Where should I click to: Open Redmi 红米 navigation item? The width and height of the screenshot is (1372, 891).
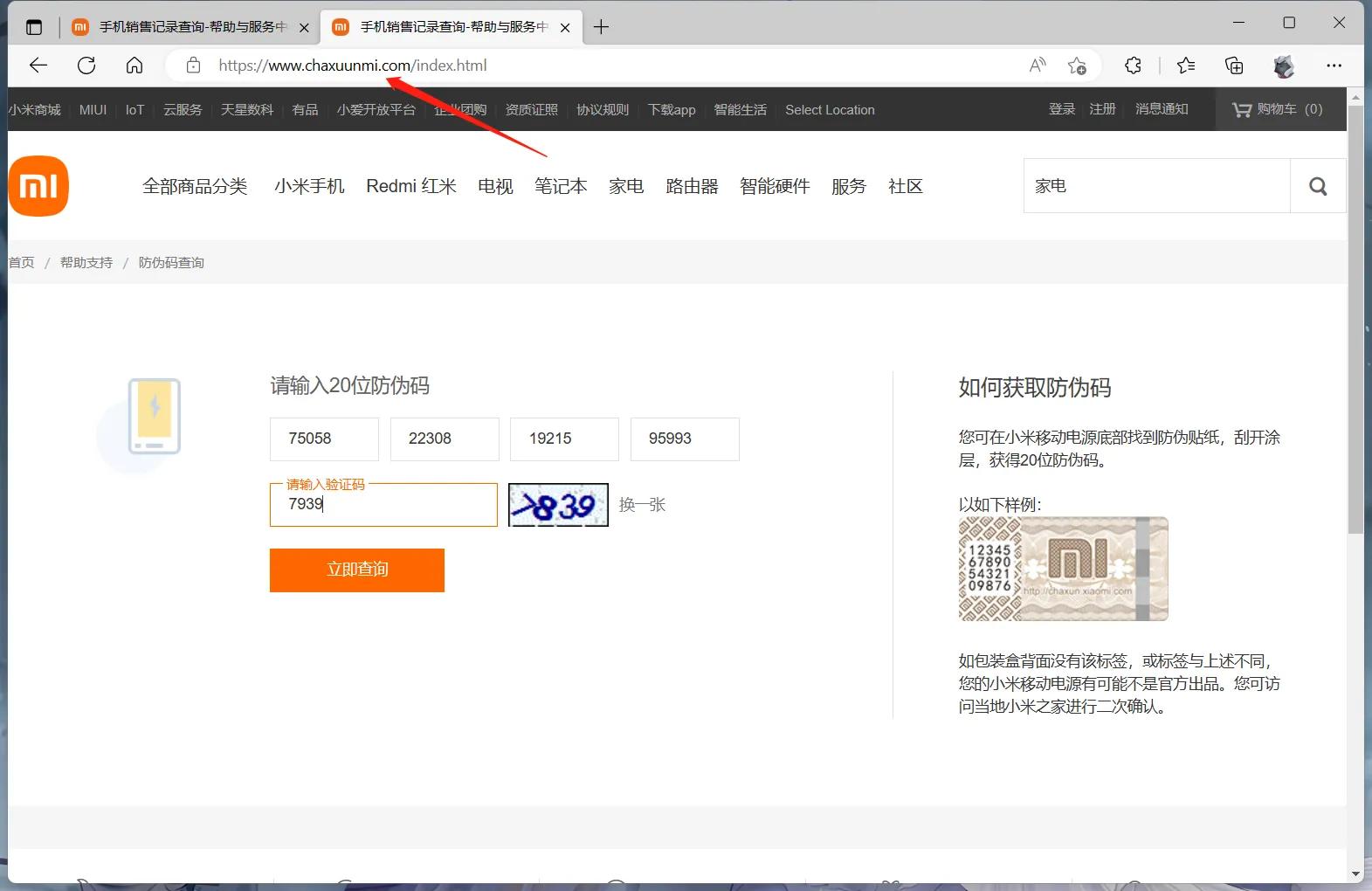(x=411, y=186)
